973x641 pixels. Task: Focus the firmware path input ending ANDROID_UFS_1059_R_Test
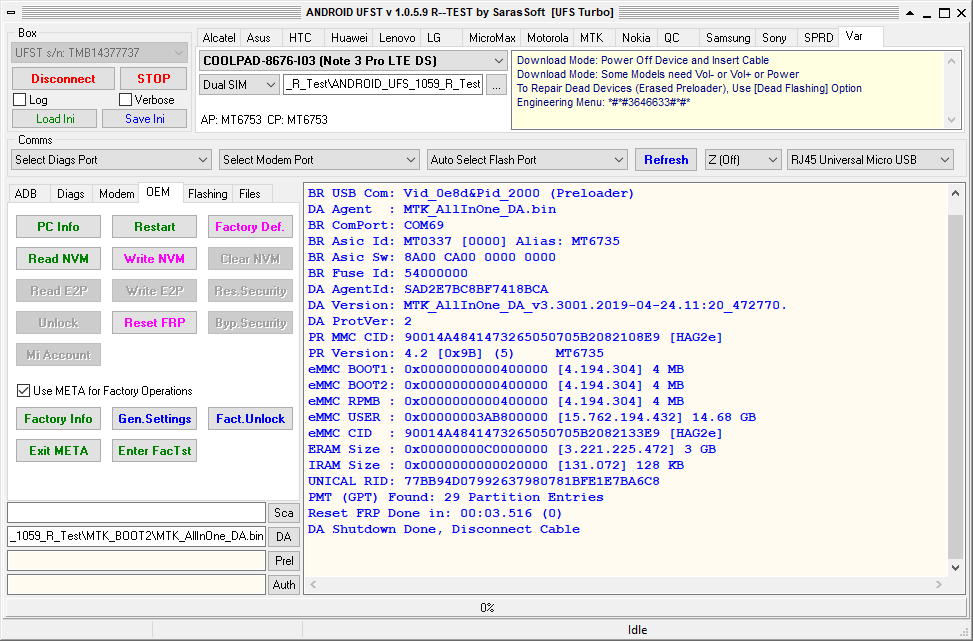pos(383,85)
